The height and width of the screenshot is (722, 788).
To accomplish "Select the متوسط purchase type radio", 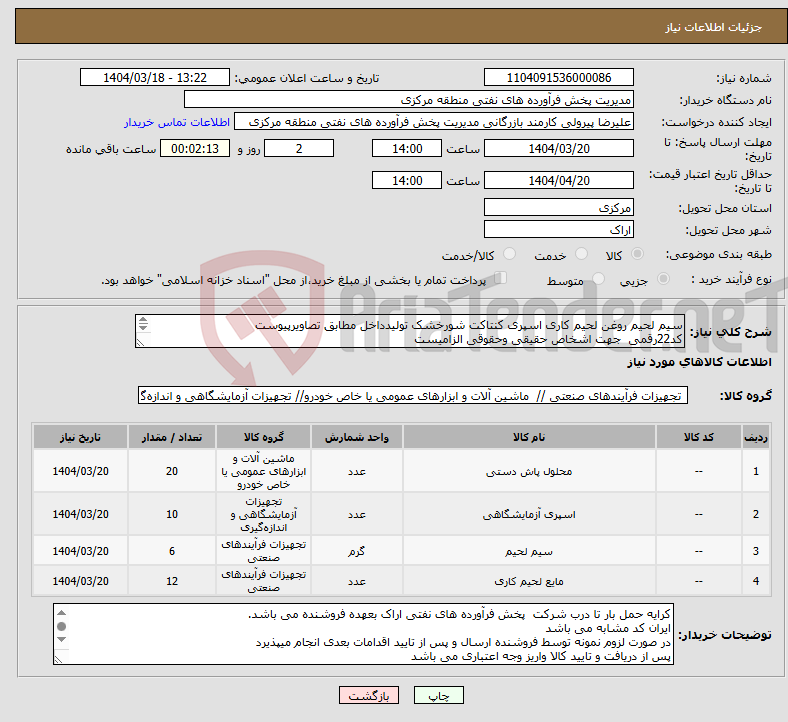I will [x=598, y=279].
